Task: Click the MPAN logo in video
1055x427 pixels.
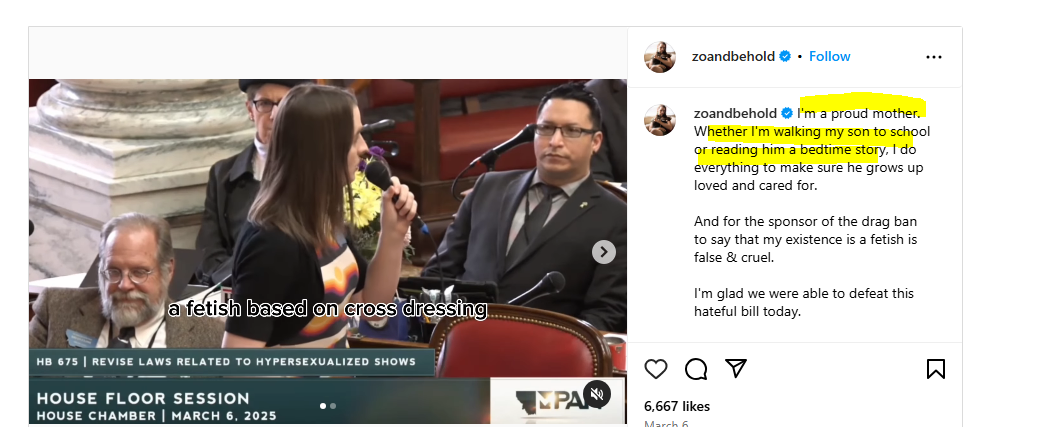Action: pos(548,401)
